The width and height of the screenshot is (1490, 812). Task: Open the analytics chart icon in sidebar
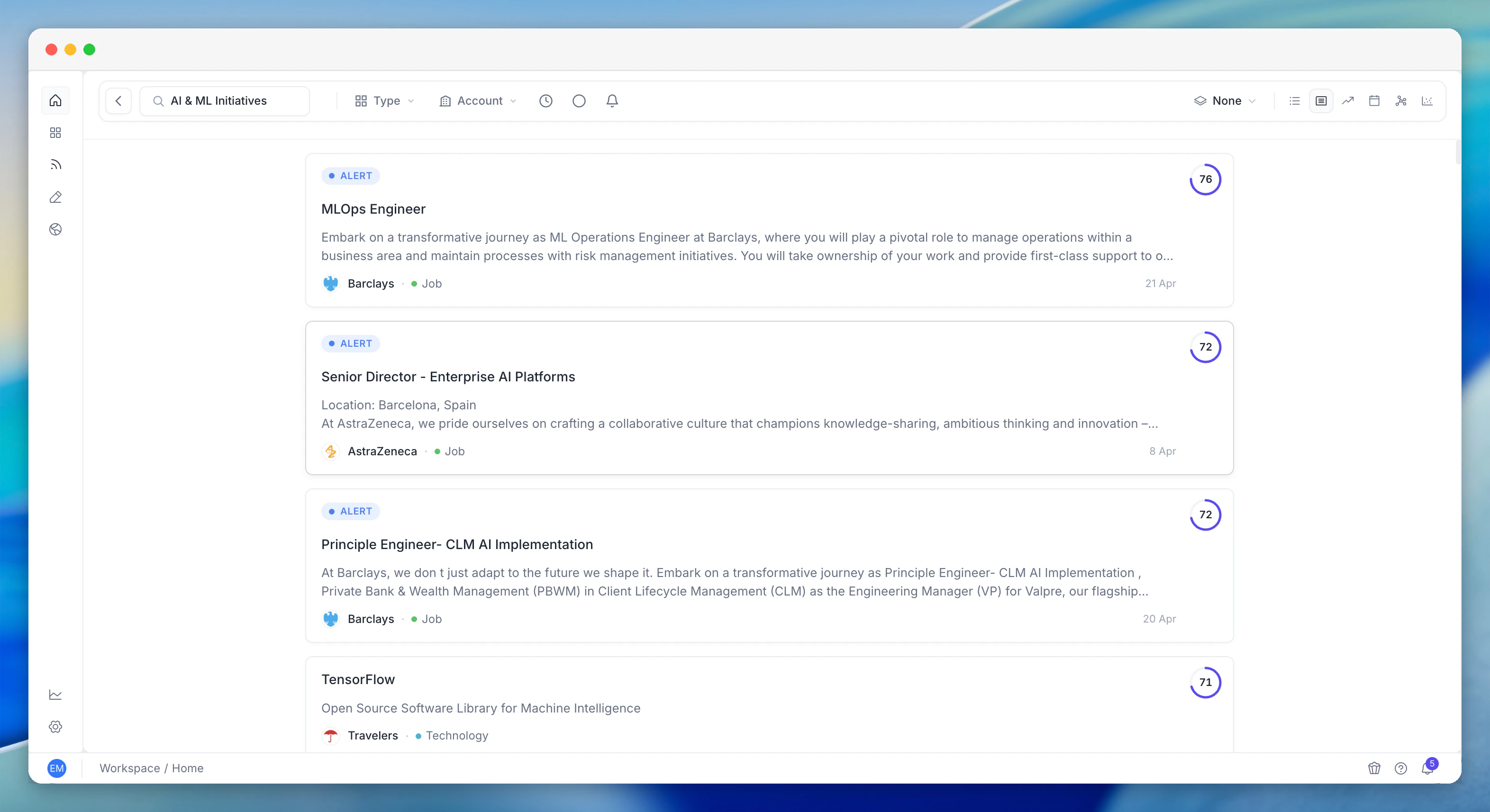click(55, 695)
